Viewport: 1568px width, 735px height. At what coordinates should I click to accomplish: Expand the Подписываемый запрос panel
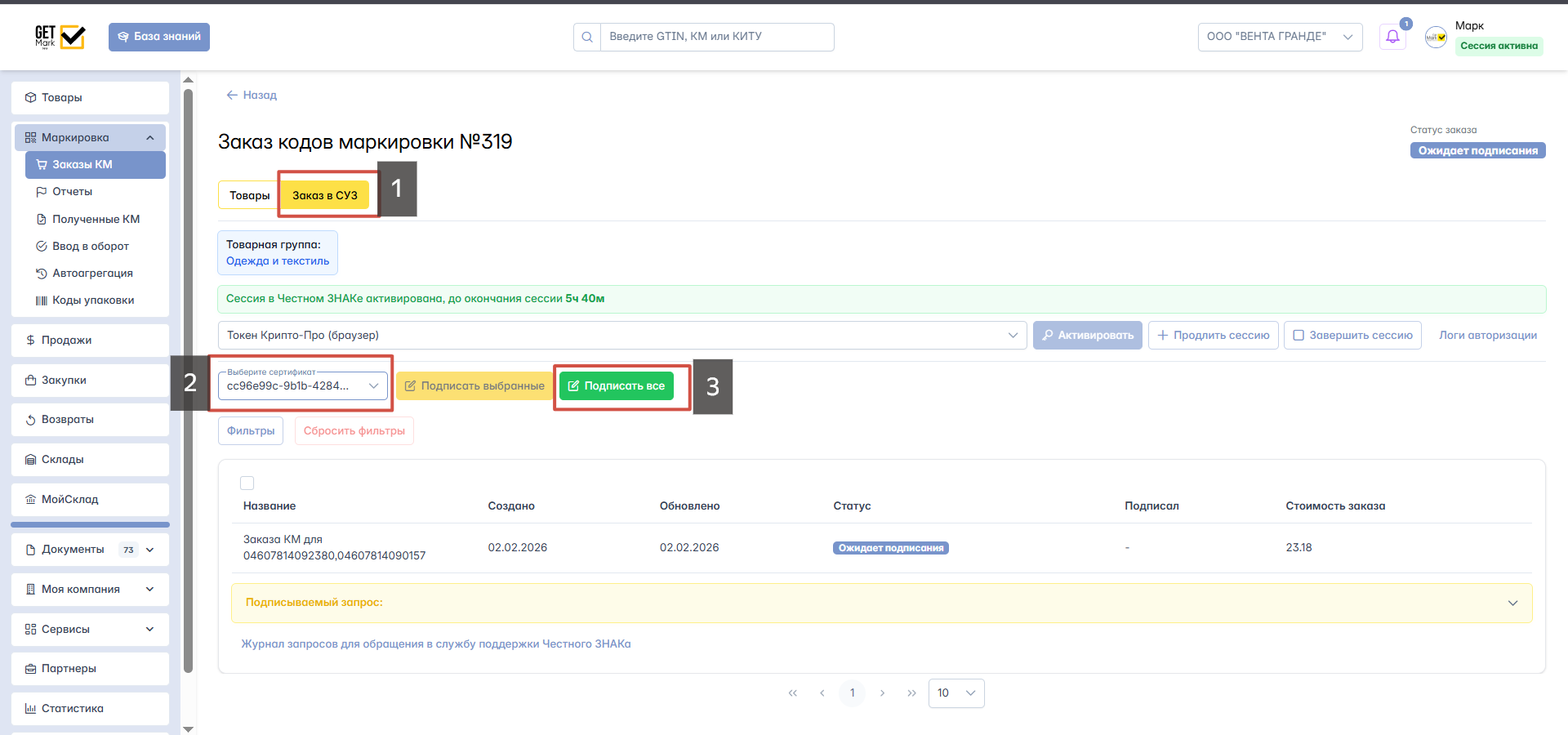(882, 603)
